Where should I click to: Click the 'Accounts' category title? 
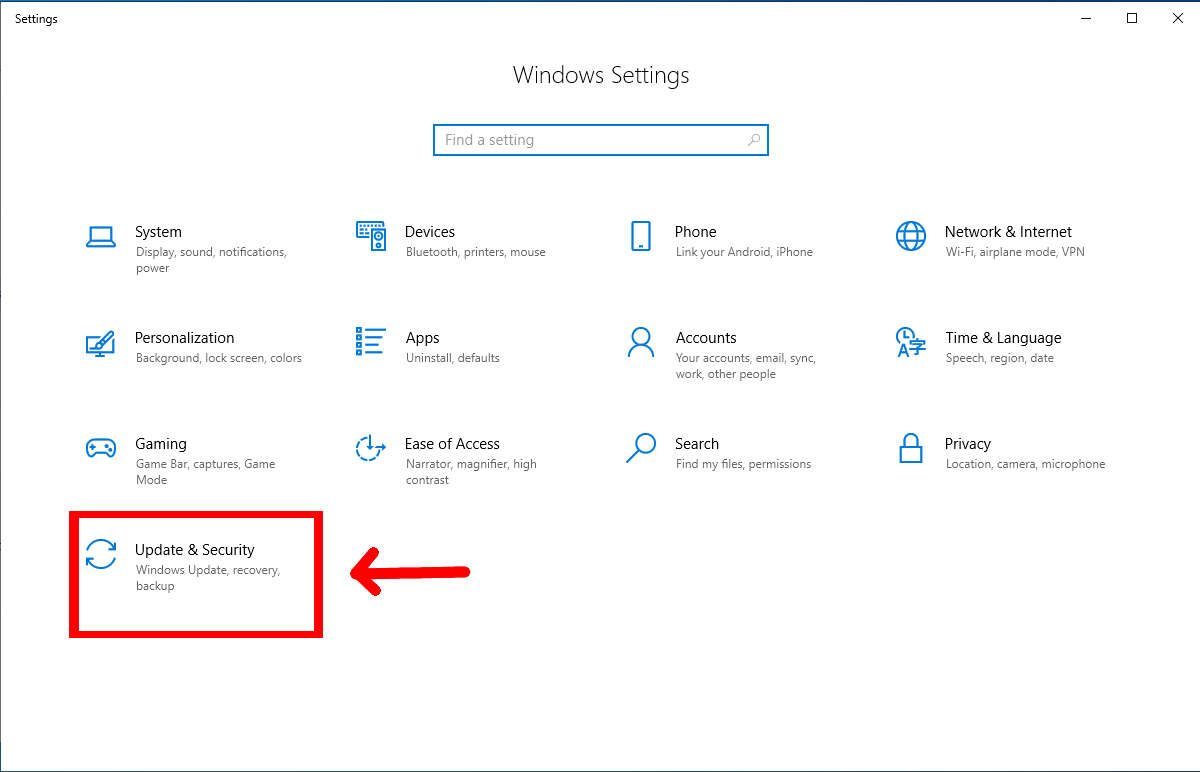(x=706, y=338)
